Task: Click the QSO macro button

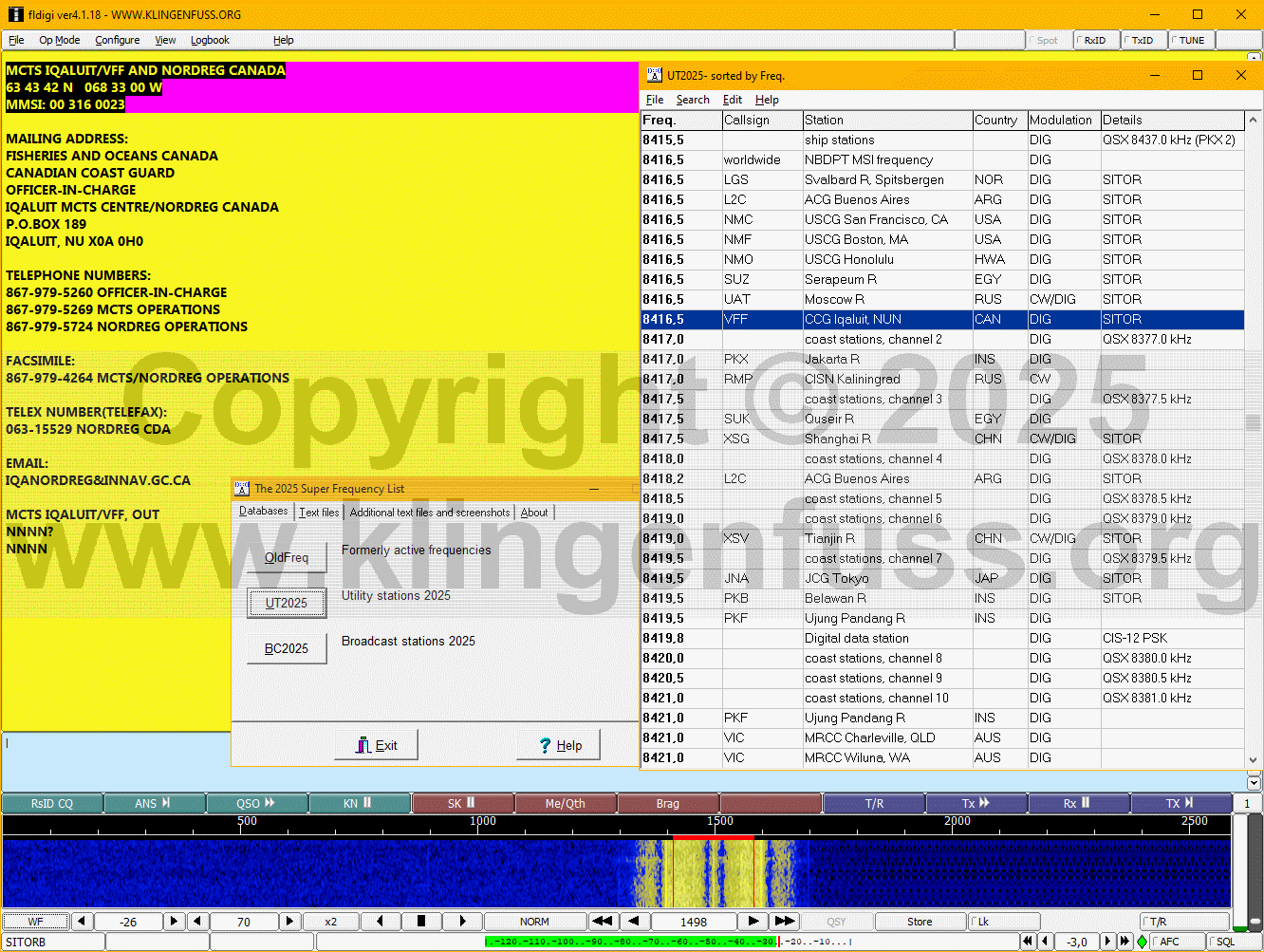Action: 256,803
